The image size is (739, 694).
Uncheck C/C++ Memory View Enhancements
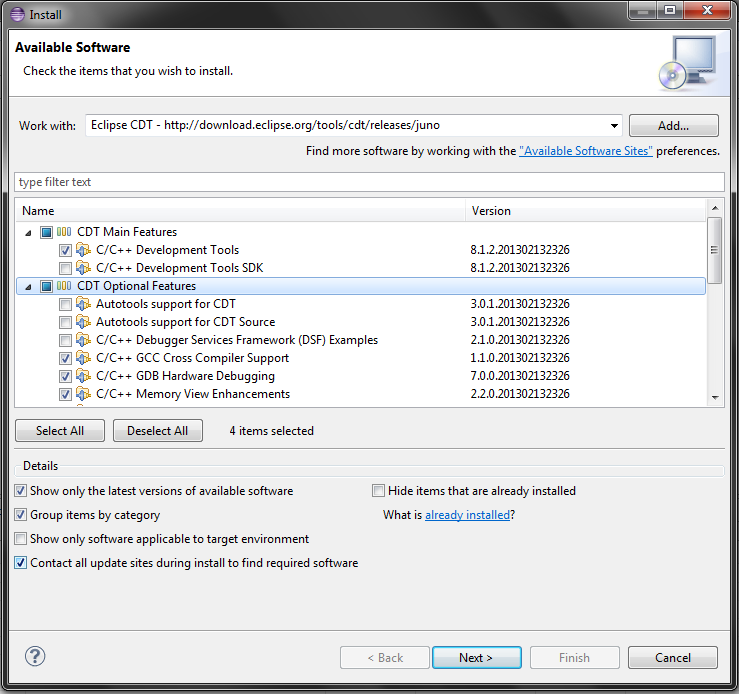pyautogui.click(x=66, y=394)
